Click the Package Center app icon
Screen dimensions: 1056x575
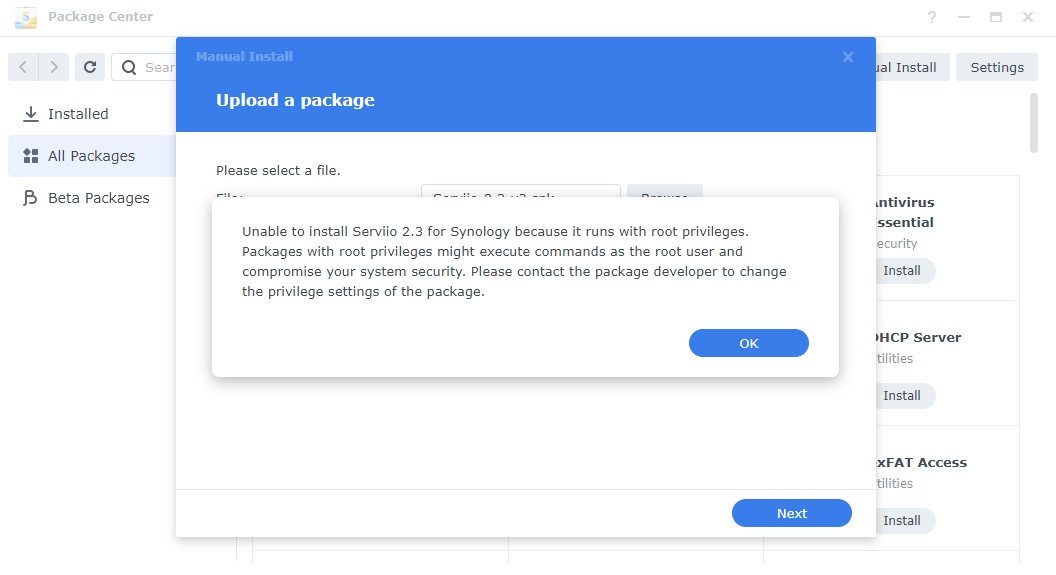[x=26, y=17]
